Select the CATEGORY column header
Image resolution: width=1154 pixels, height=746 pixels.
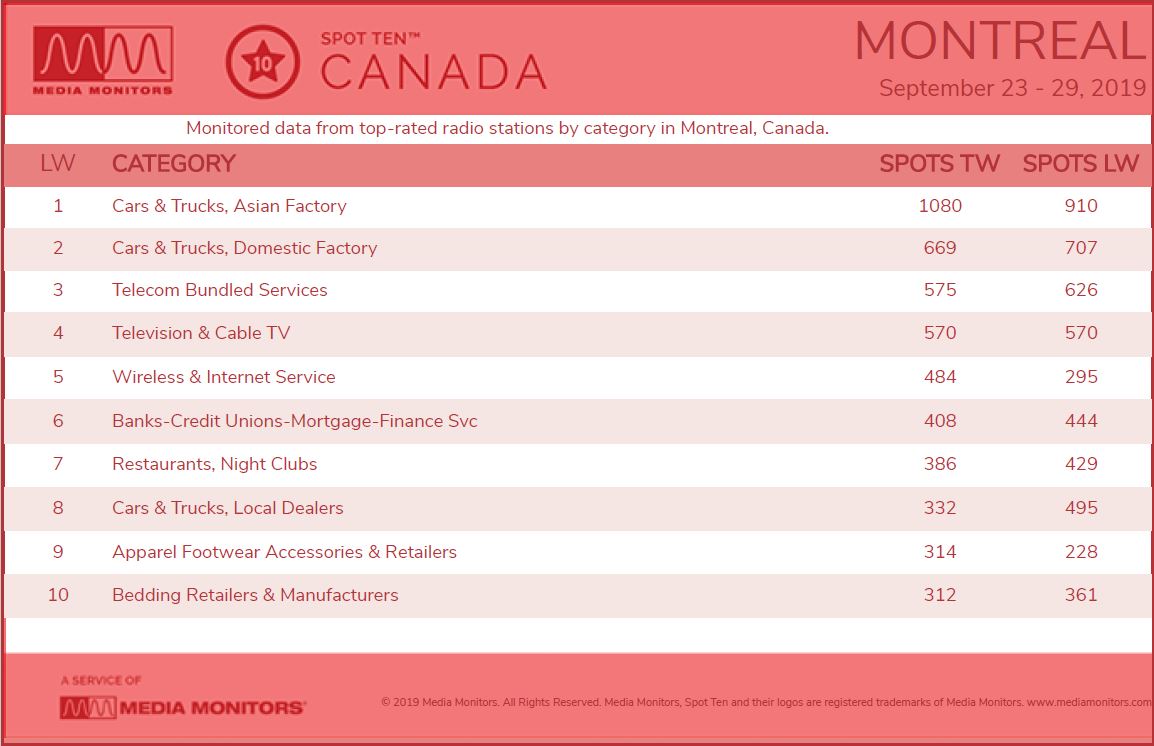(174, 163)
